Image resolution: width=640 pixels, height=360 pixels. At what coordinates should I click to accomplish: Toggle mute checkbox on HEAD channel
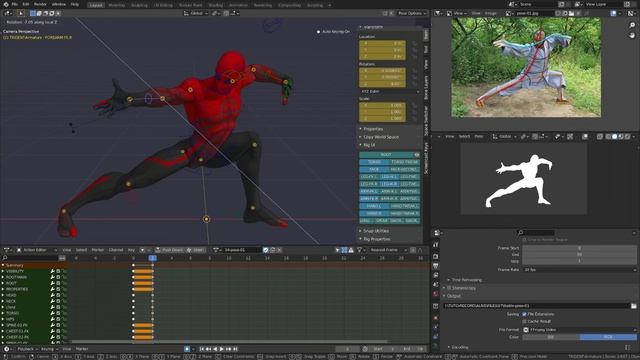tap(58, 295)
